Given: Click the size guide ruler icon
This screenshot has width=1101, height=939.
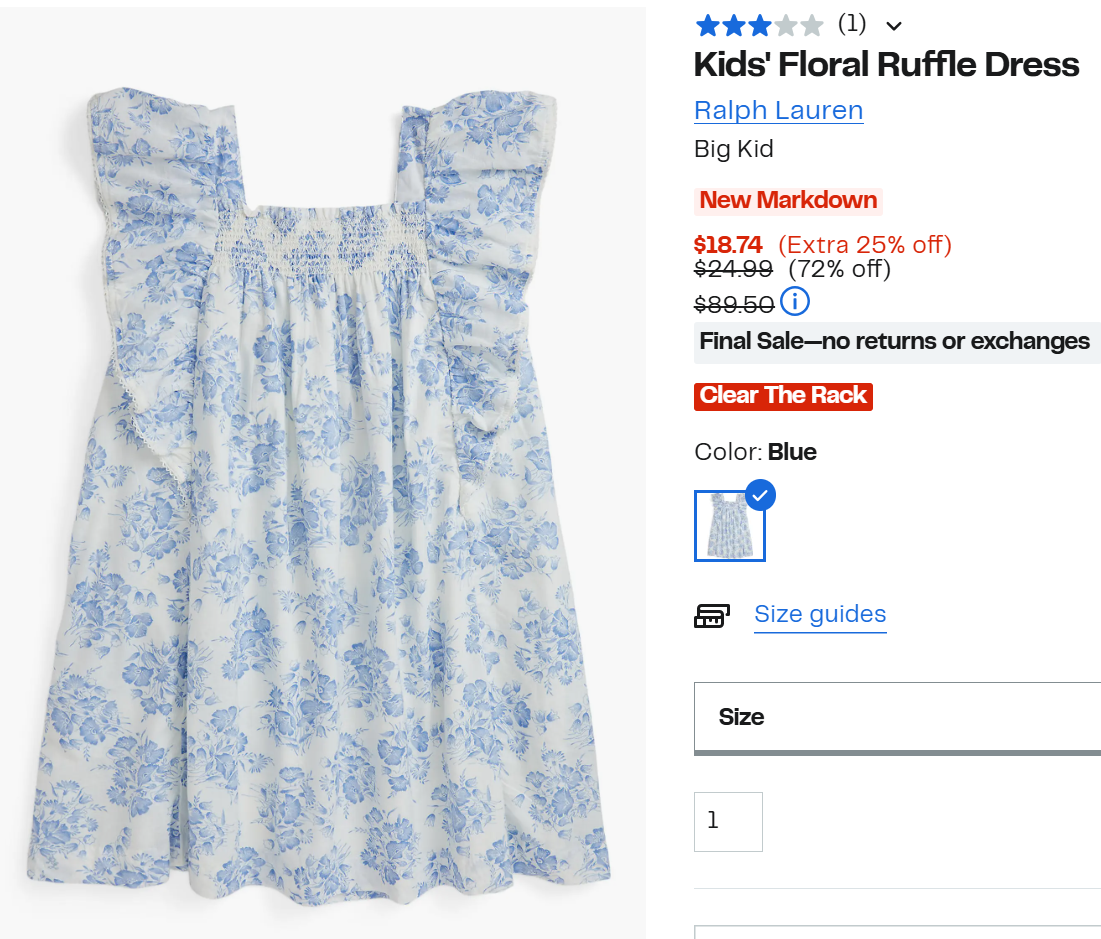Looking at the screenshot, I should click(x=712, y=616).
